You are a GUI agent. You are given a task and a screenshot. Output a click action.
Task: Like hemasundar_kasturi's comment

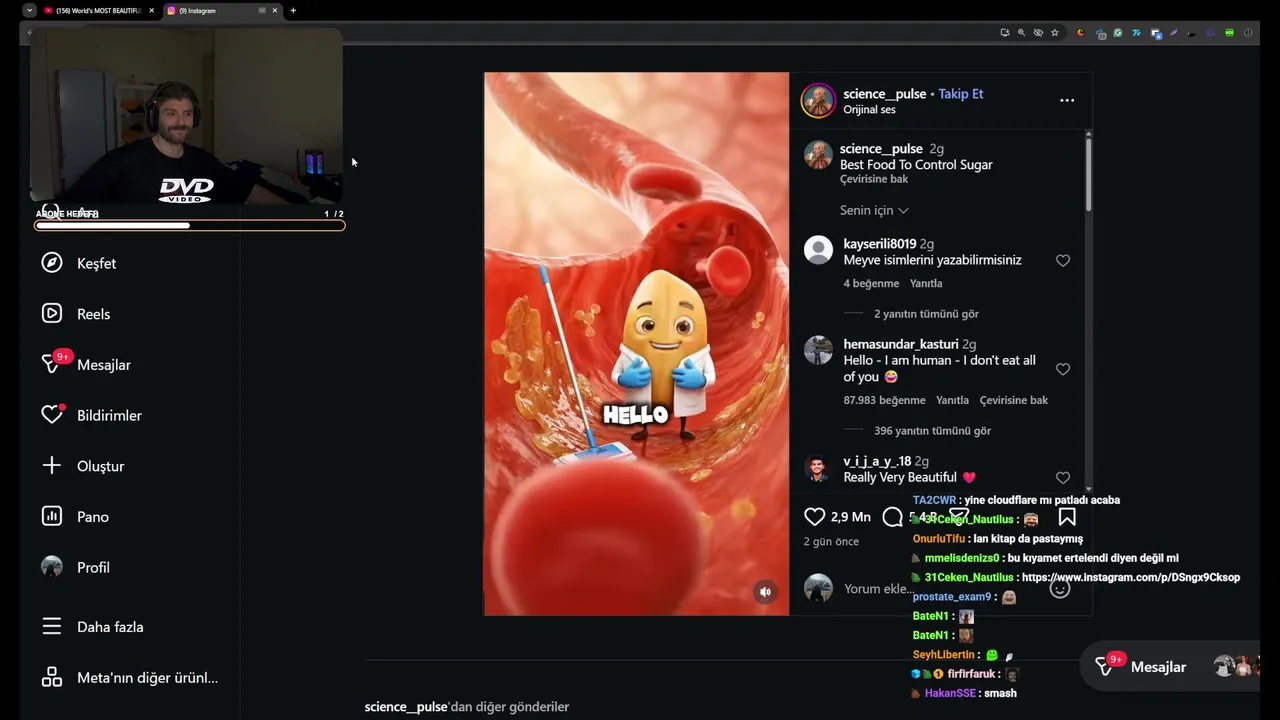click(x=1063, y=369)
